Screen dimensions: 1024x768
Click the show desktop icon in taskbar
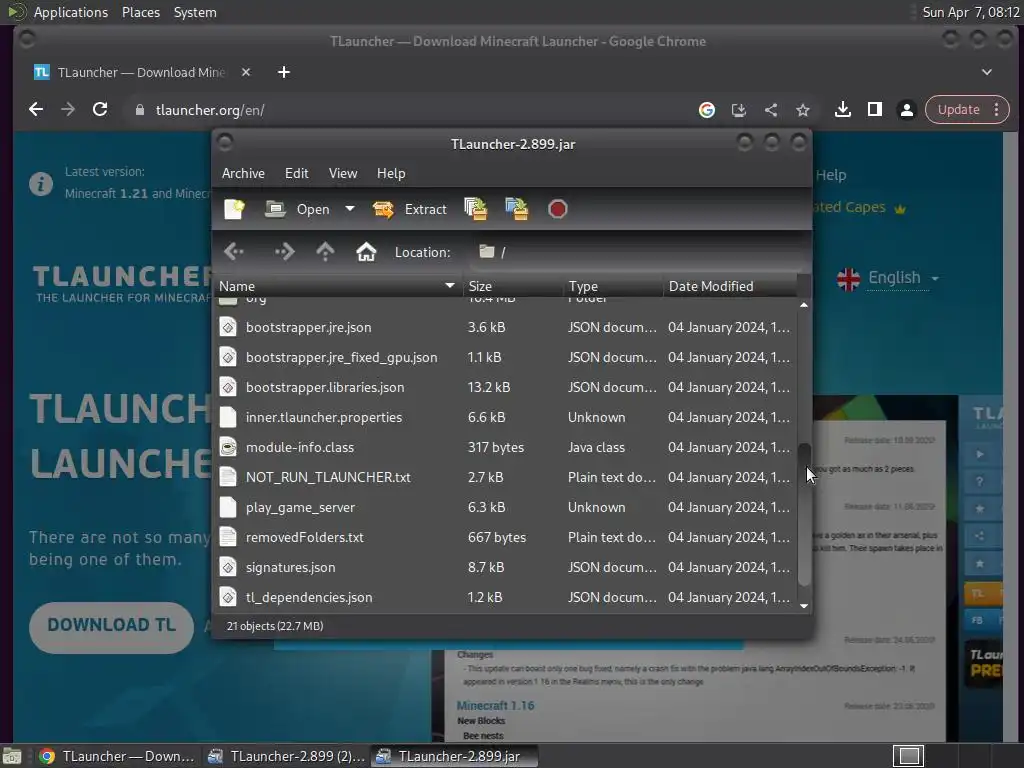[x=12, y=756]
